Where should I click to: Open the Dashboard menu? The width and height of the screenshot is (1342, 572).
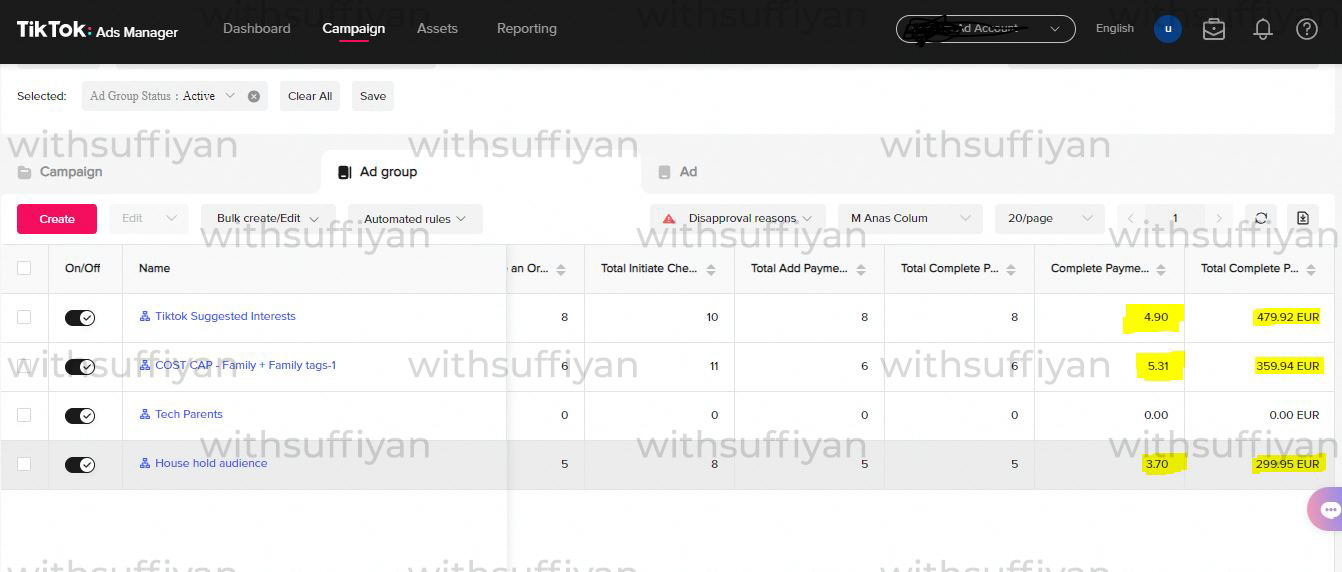[257, 28]
